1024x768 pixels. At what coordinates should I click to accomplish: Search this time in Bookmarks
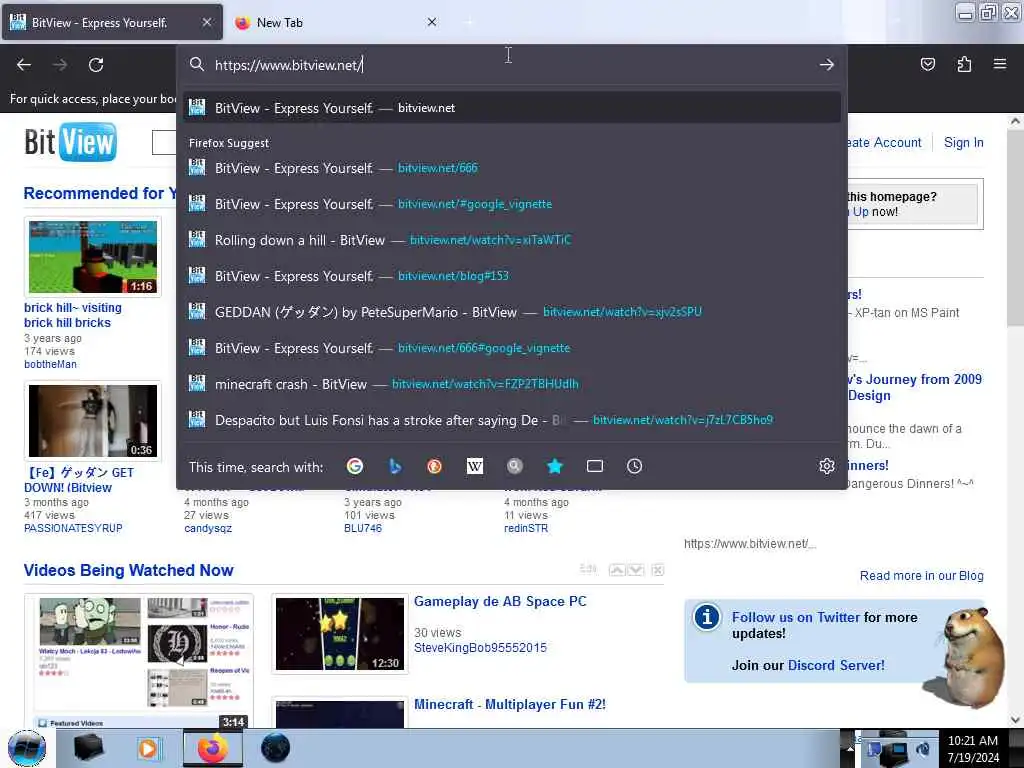554,466
